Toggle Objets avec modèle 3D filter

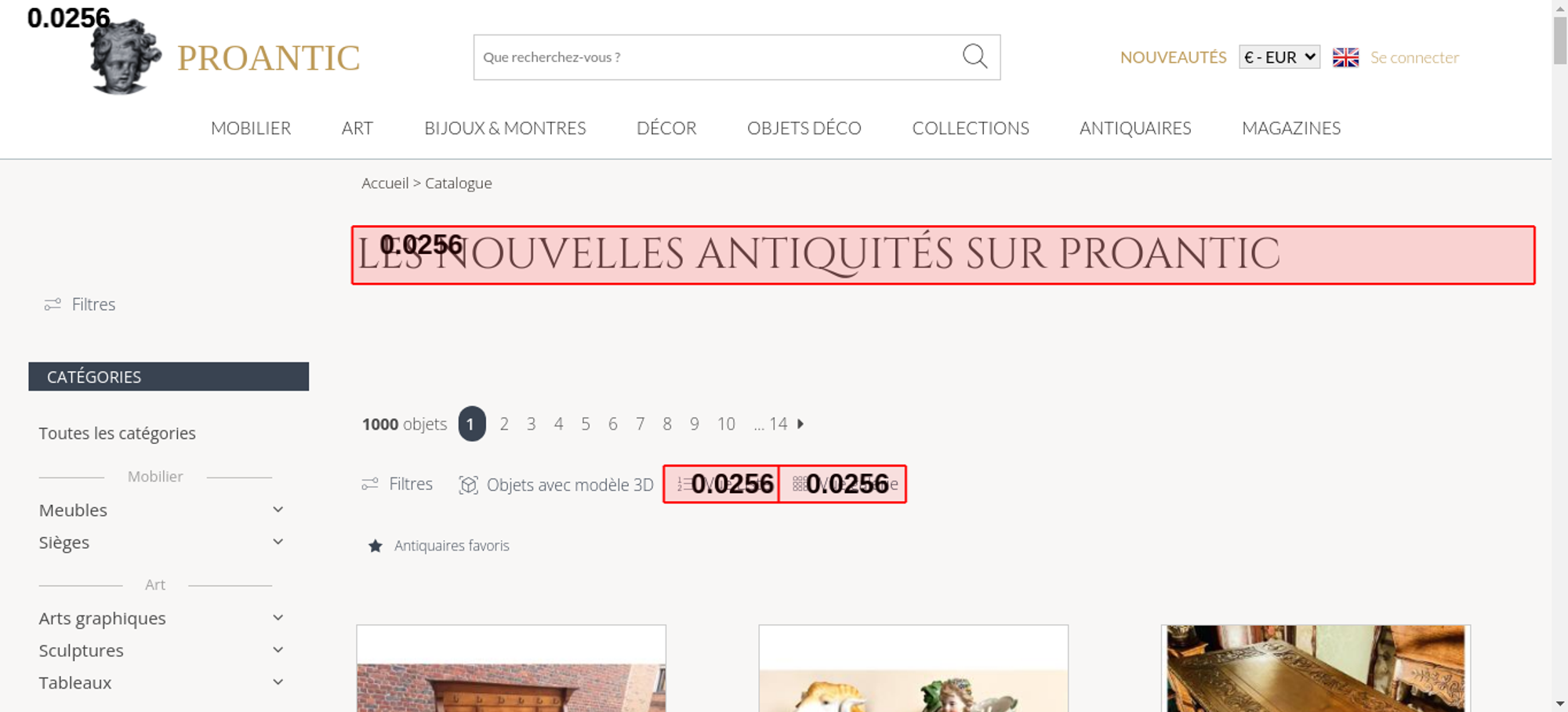556,485
